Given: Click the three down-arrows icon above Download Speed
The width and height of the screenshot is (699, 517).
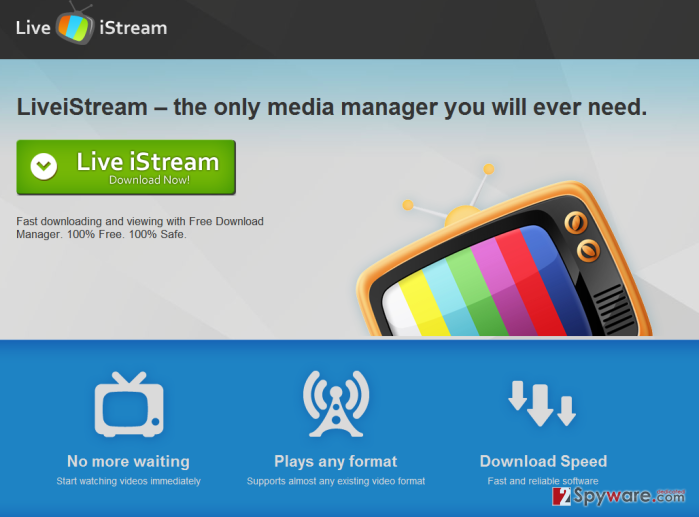Looking at the screenshot, I should pos(542,404).
